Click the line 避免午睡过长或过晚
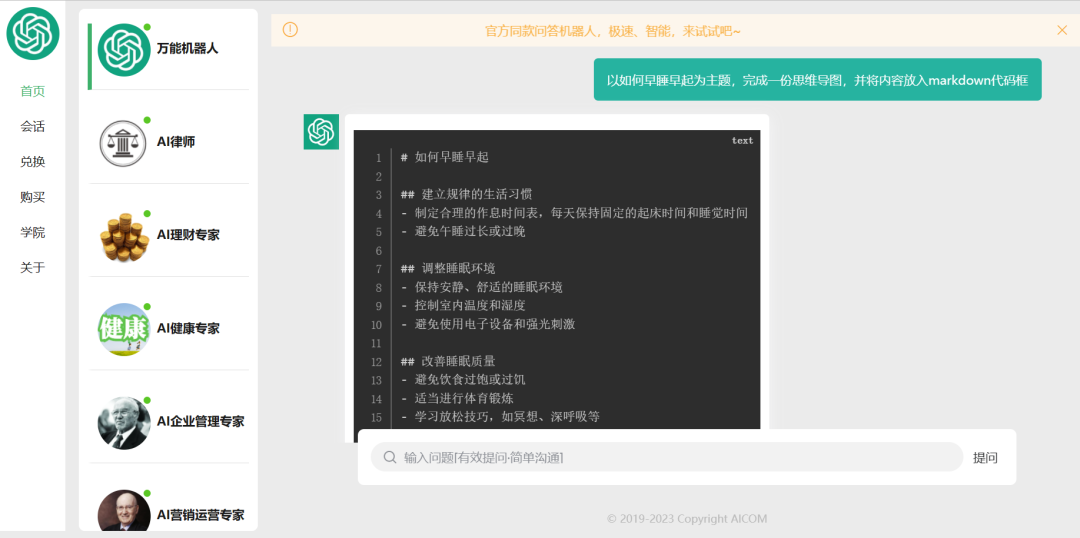Screen dimensions: 1080x538 tap(463, 232)
